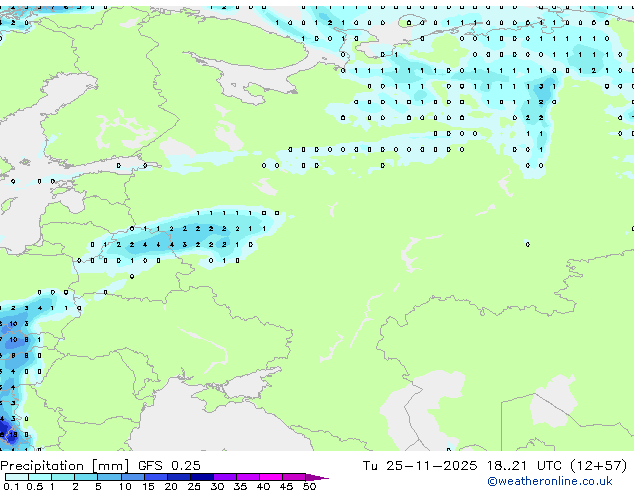Select the 2–5 mm legend color swatch
634x490 pixels.
[x=86, y=477]
